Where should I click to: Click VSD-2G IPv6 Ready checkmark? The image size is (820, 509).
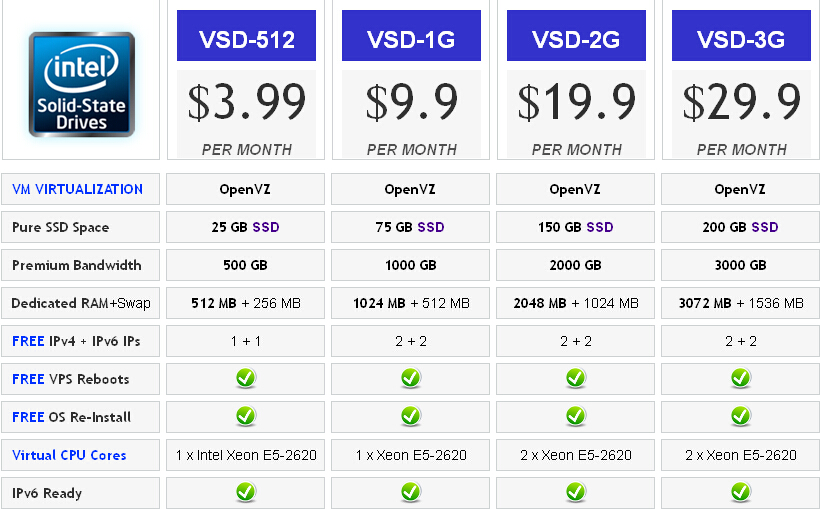[575, 492]
